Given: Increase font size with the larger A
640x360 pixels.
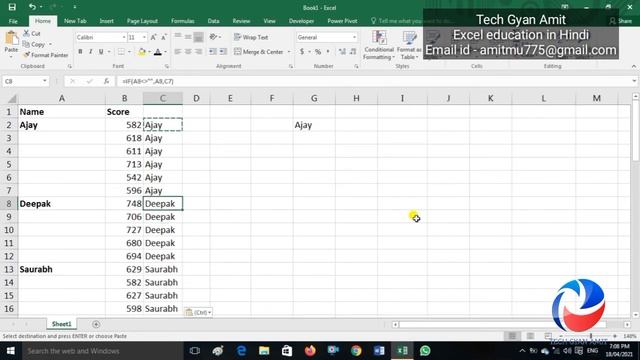Looking at the screenshot, I should point(153,37).
